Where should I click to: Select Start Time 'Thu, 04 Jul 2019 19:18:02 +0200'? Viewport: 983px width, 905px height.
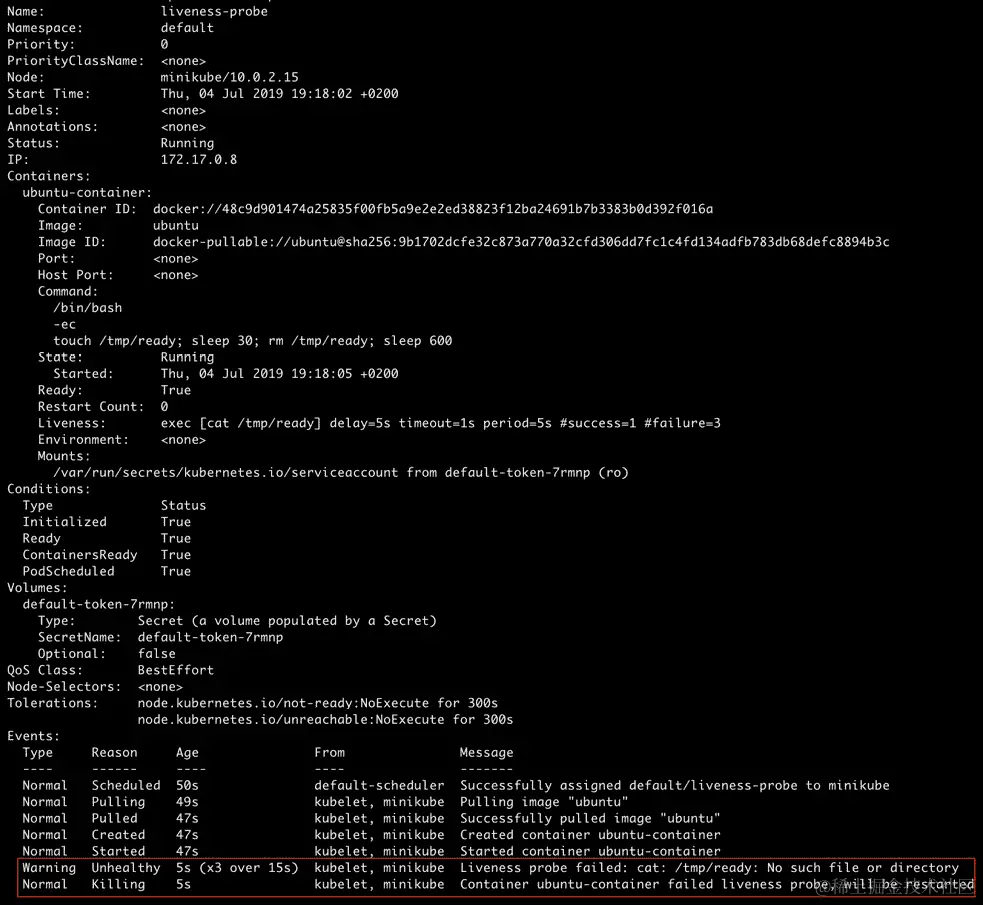point(279,93)
